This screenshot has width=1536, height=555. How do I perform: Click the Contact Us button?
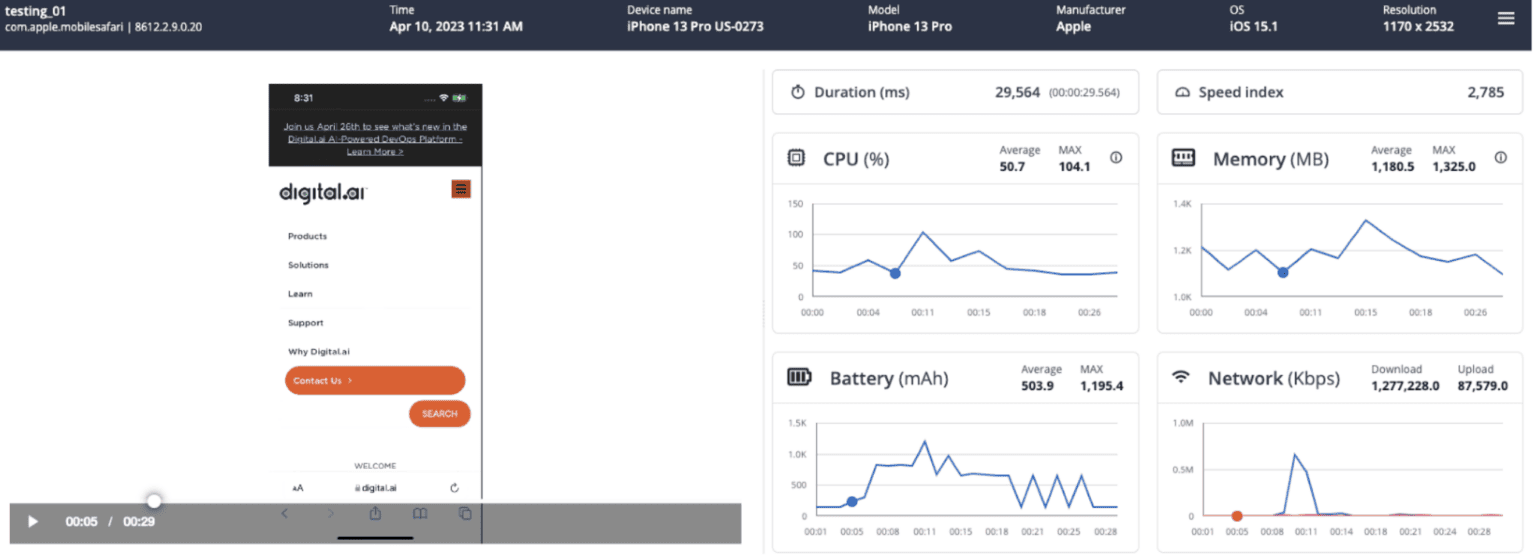[375, 381]
